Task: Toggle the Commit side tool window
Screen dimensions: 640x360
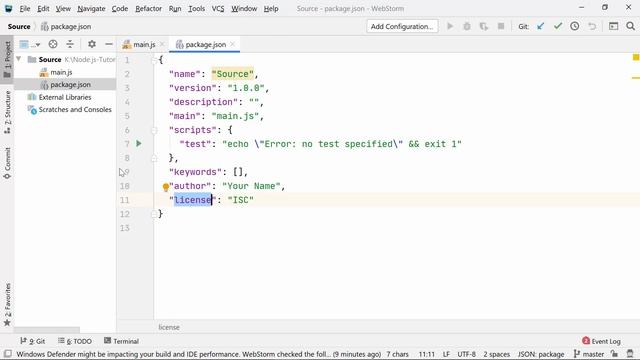Action: 7,163
